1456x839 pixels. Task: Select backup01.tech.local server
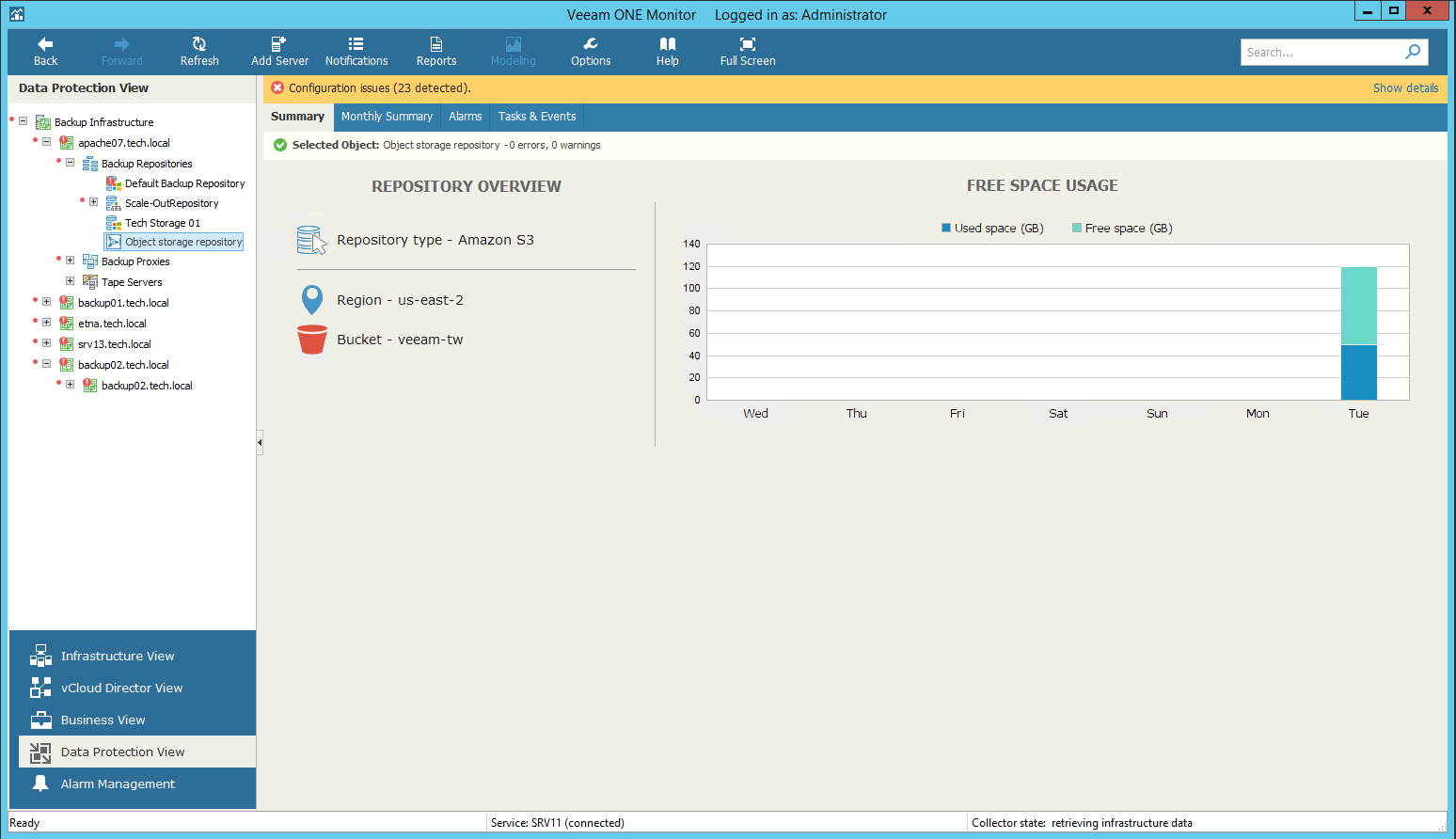[123, 303]
